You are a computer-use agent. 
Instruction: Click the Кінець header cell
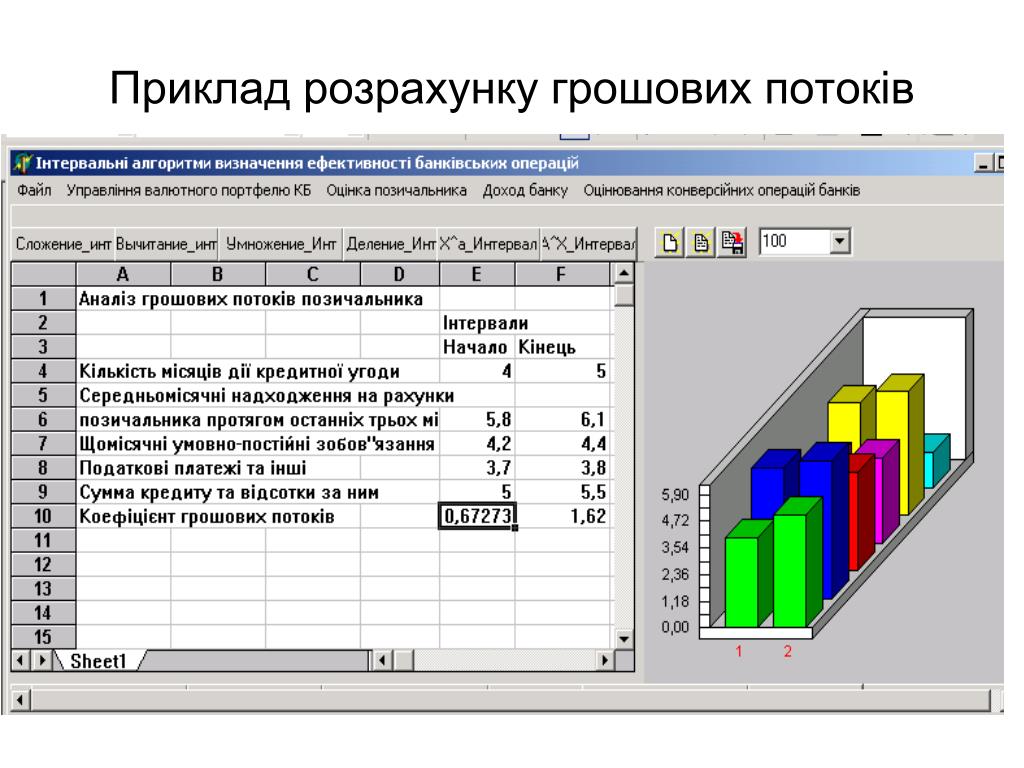563,347
